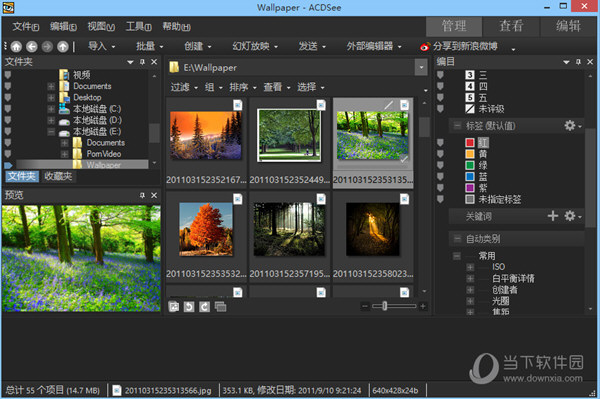The width and height of the screenshot is (600, 399).
Task: Open the 过滤 filter options
Action: (x=184, y=87)
